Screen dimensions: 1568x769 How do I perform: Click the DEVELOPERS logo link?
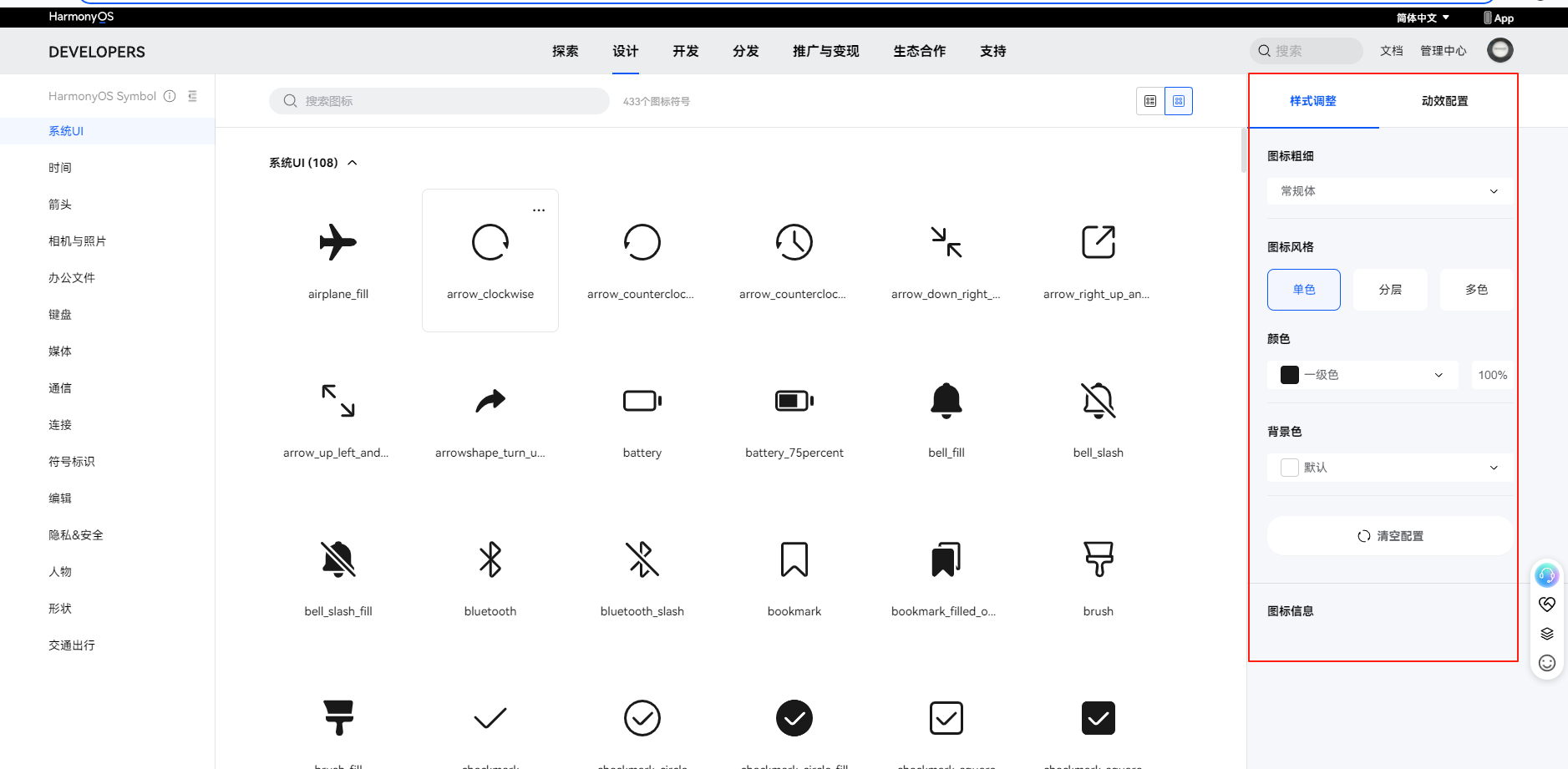97,52
